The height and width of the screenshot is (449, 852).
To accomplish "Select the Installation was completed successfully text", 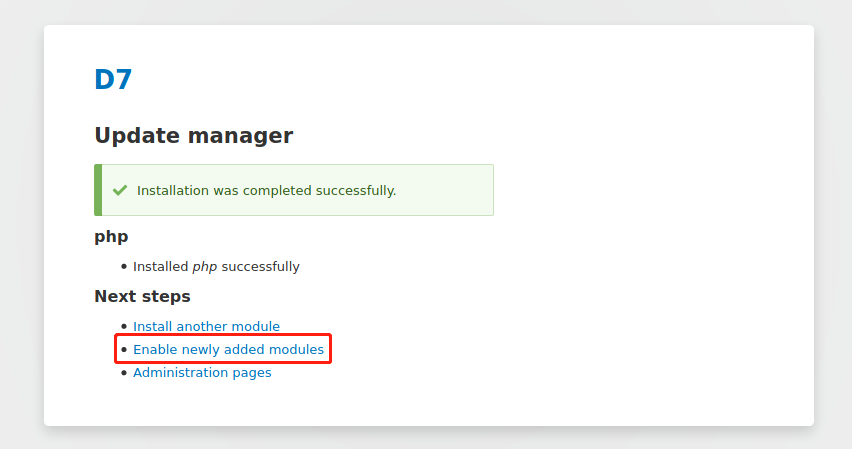I will point(266,191).
